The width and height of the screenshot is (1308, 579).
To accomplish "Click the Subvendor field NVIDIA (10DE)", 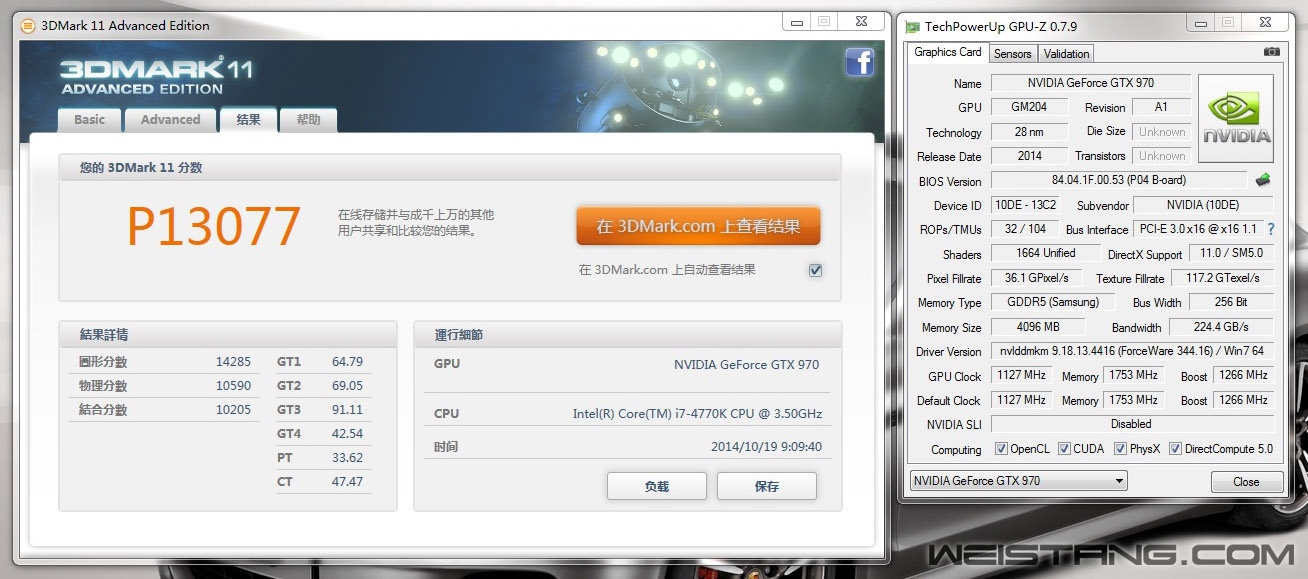I will coord(1204,205).
